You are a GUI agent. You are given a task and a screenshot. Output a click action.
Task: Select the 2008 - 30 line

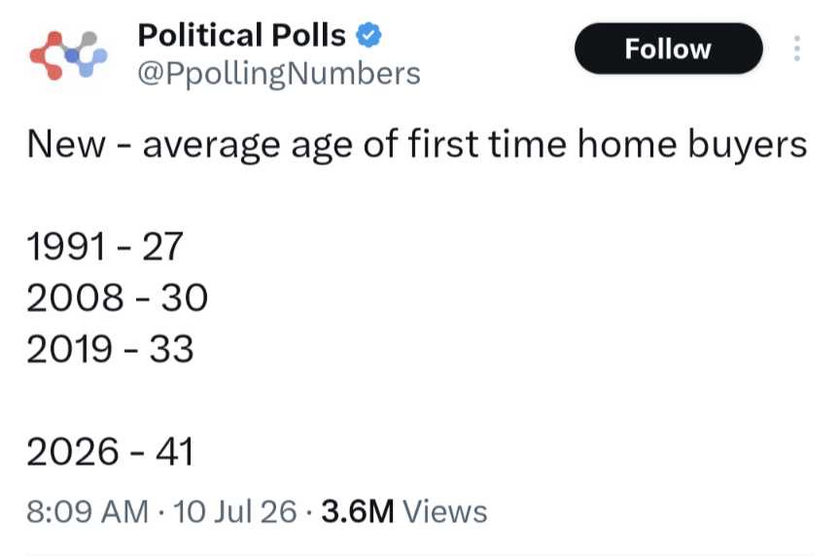coord(117,298)
